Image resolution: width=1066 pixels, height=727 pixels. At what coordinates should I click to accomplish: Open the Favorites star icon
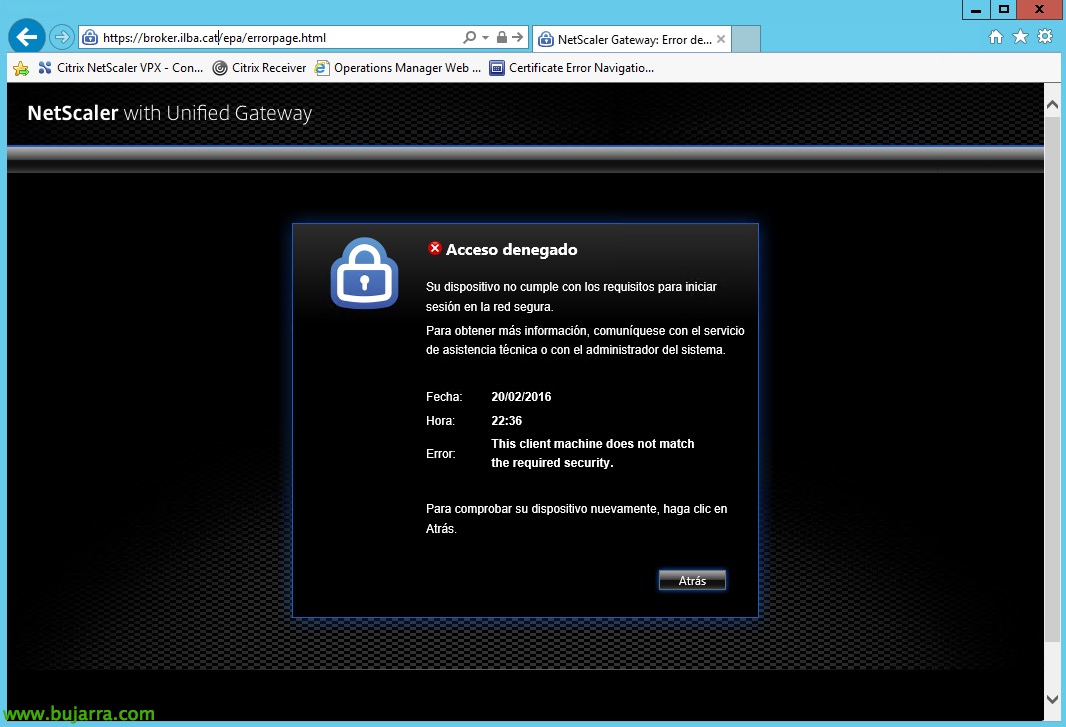(x=1020, y=37)
